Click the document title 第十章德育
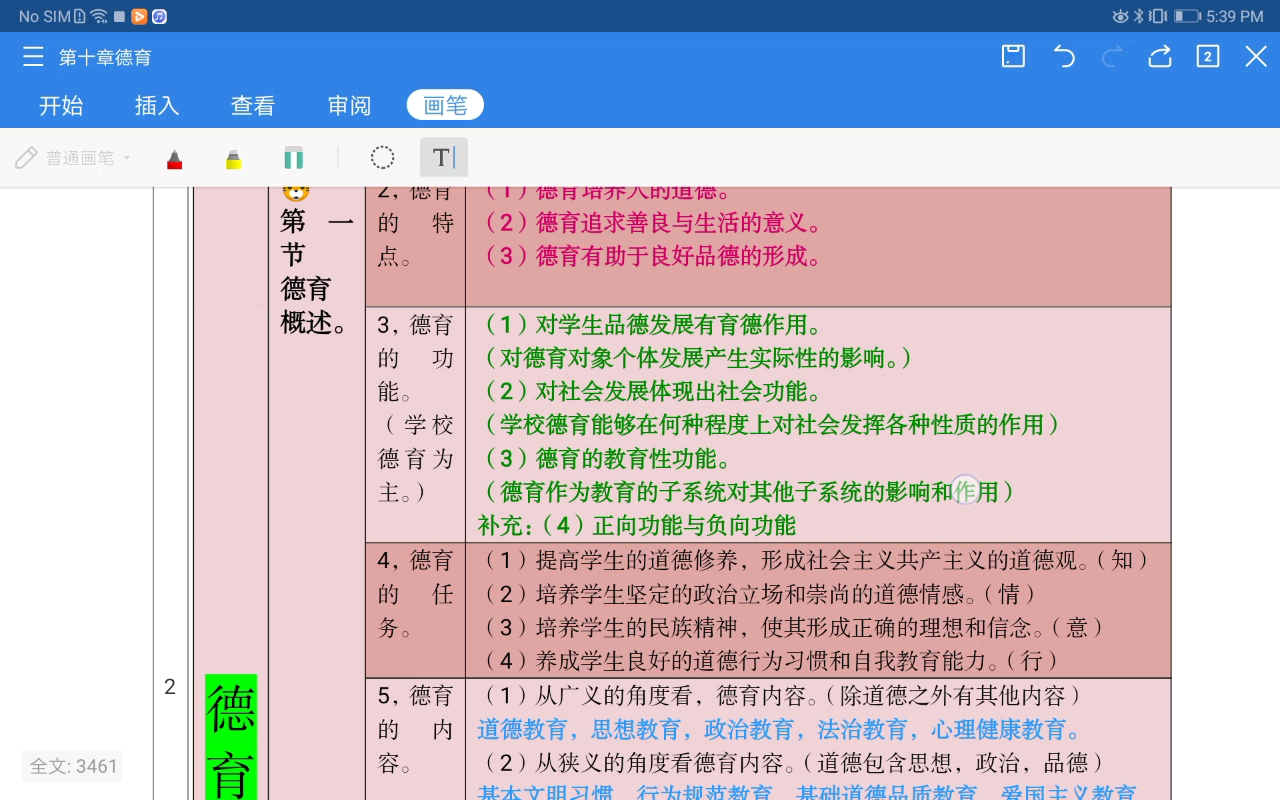The image size is (1280, 800). tap(105, 58)
